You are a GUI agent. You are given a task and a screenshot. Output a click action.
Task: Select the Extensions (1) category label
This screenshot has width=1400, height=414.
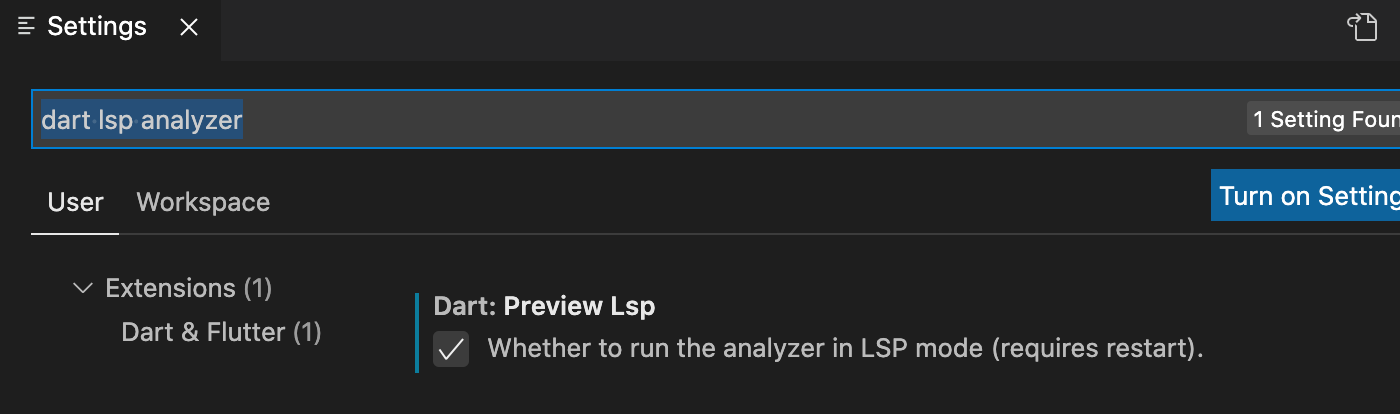click(x=188, y=289)
